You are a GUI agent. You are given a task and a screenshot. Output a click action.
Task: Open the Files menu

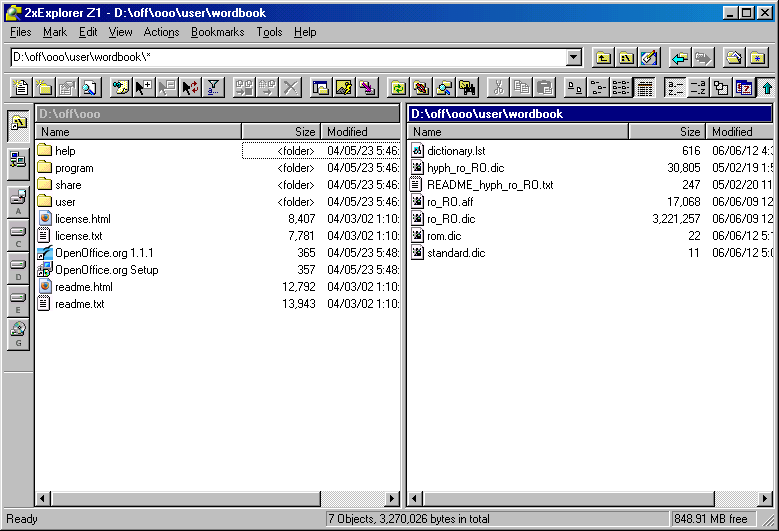click(20, 32)
